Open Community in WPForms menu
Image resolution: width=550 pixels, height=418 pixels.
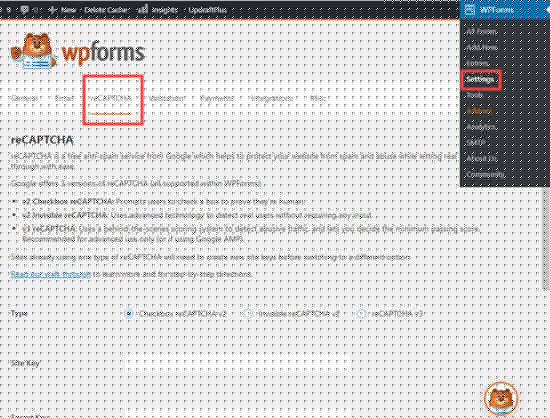(485, 174)
